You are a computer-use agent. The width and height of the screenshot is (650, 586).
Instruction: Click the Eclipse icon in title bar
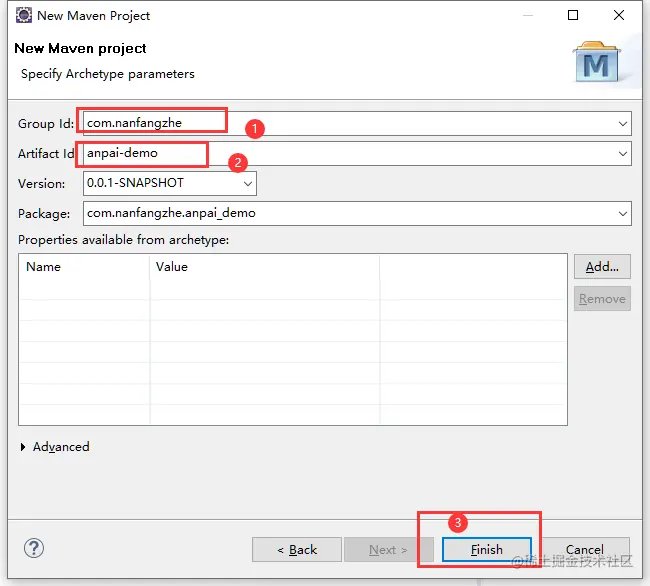coord(24,15)
